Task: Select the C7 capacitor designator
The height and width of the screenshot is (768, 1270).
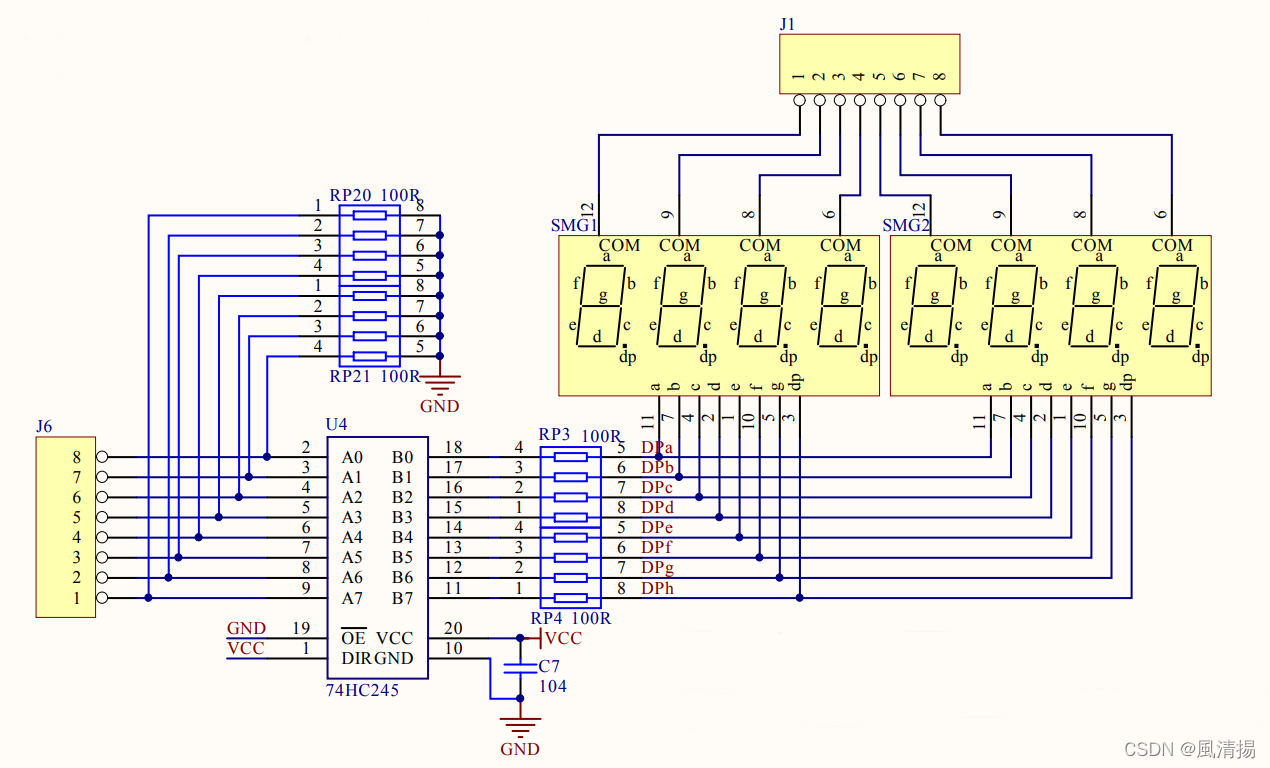Action: 549,666
